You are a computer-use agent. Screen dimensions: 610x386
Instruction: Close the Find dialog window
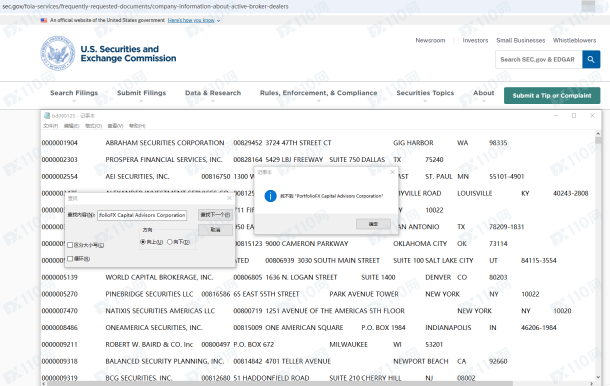tap(229, 198)
